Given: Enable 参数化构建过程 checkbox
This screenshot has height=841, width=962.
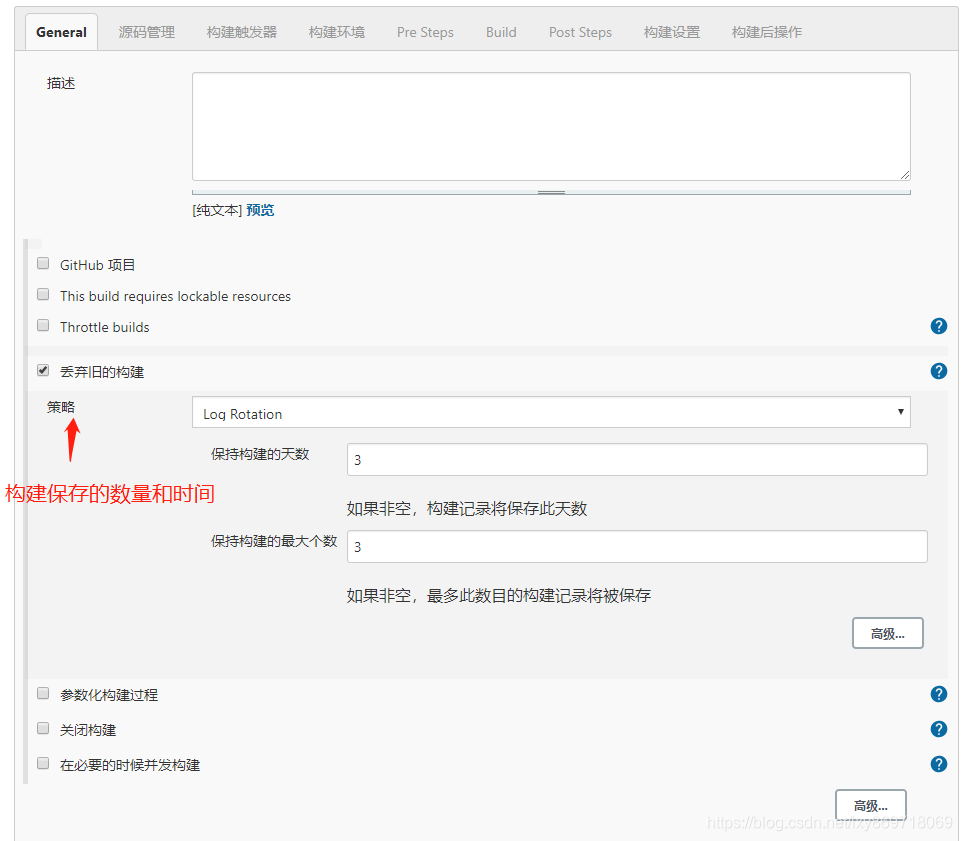Looking at the screenshot, I should [43, 694].
